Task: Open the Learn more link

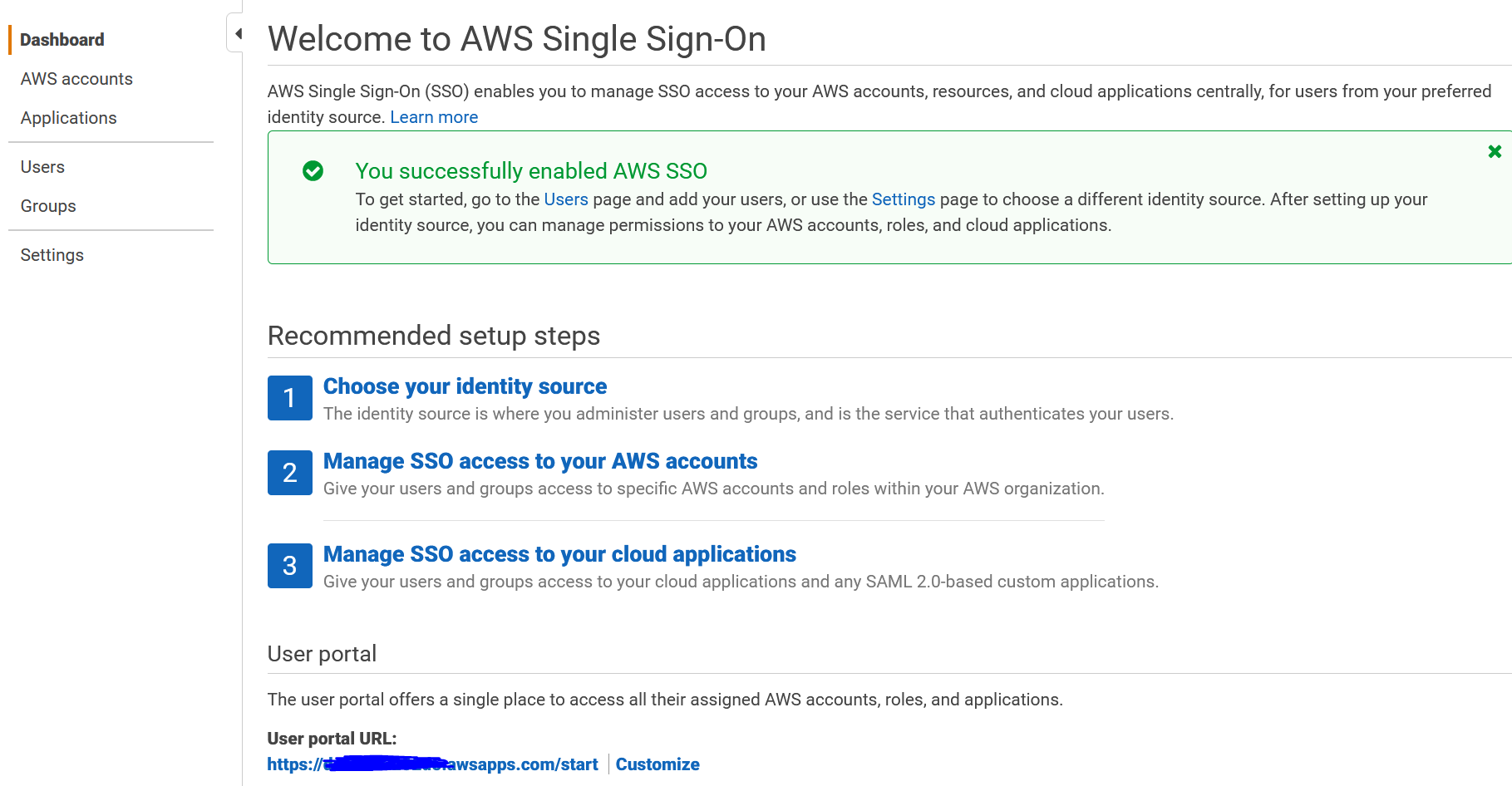Action: 433,117
